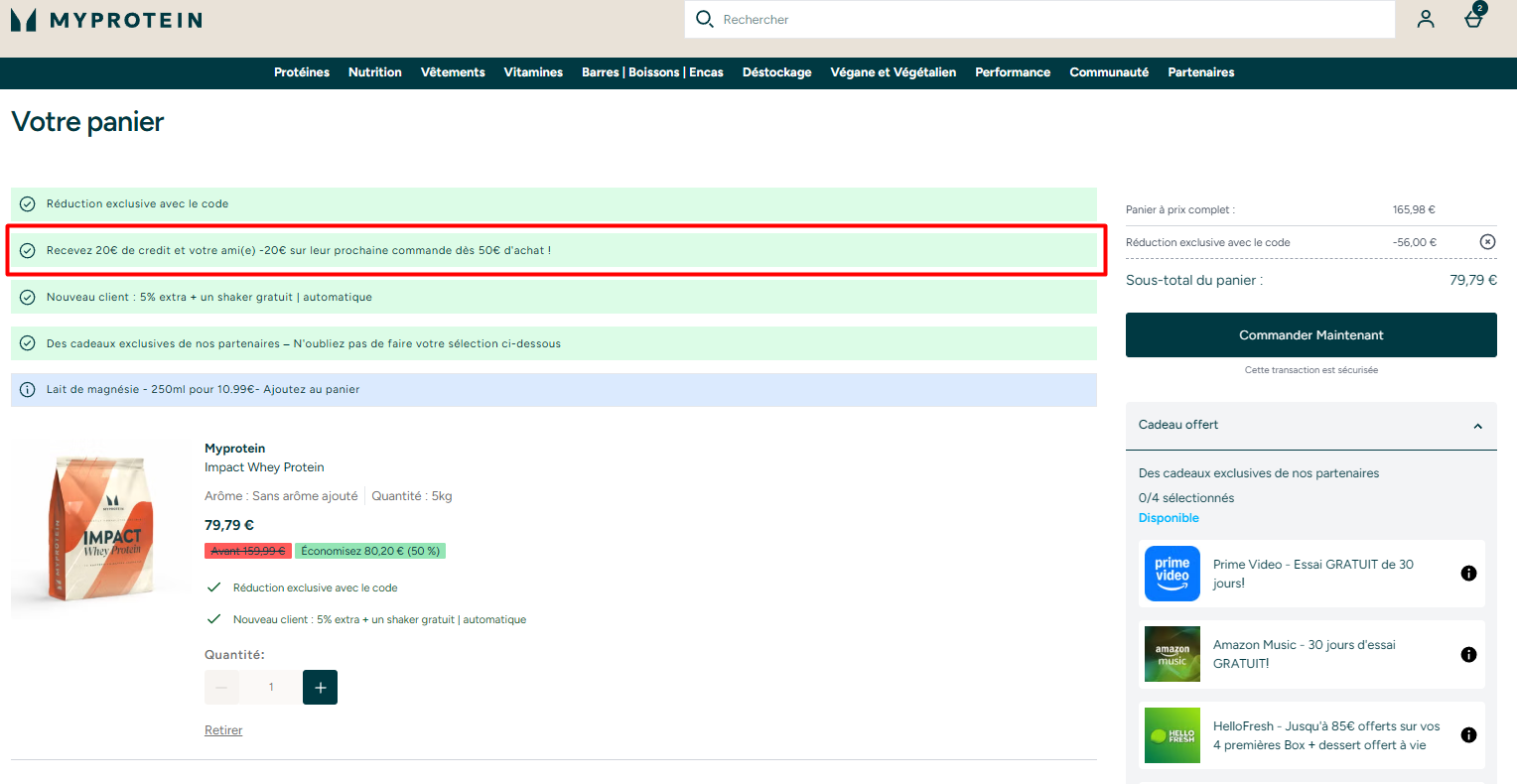This screenshot has width=1517, height=784.
Task: Show info for Prime Video offer
Action: [x=1468, y=574]
